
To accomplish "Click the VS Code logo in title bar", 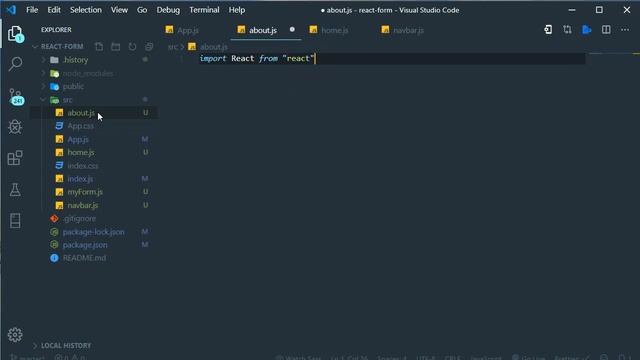I will pyautogui.click(x=11, y=10).
